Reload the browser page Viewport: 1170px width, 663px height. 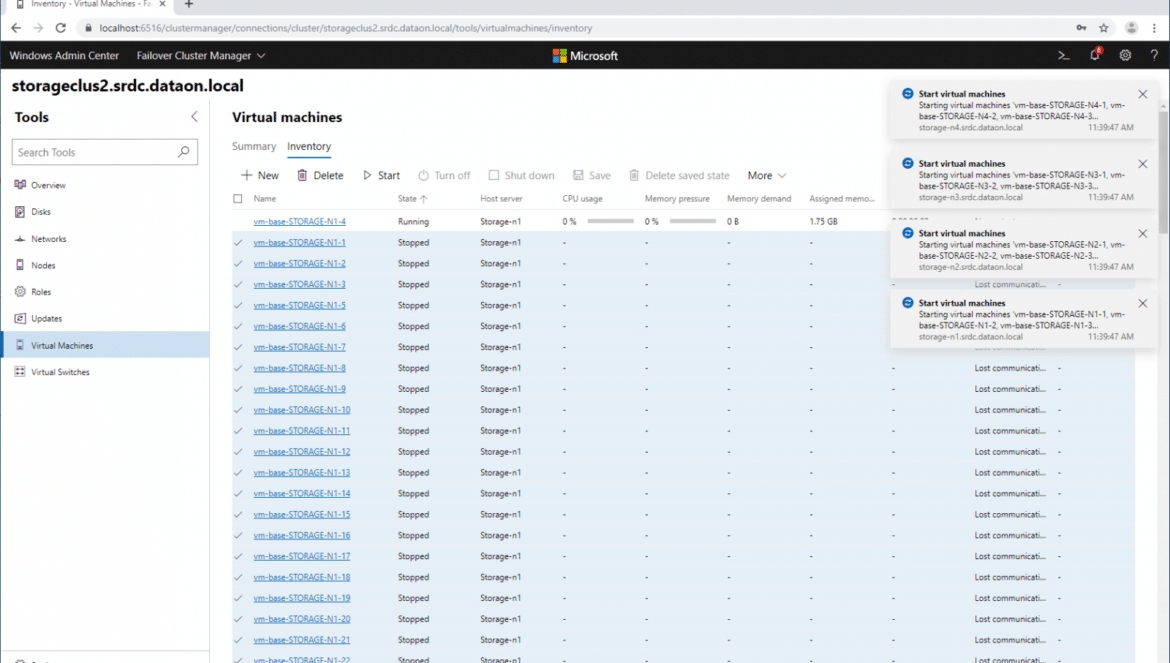tap(60, 28)
